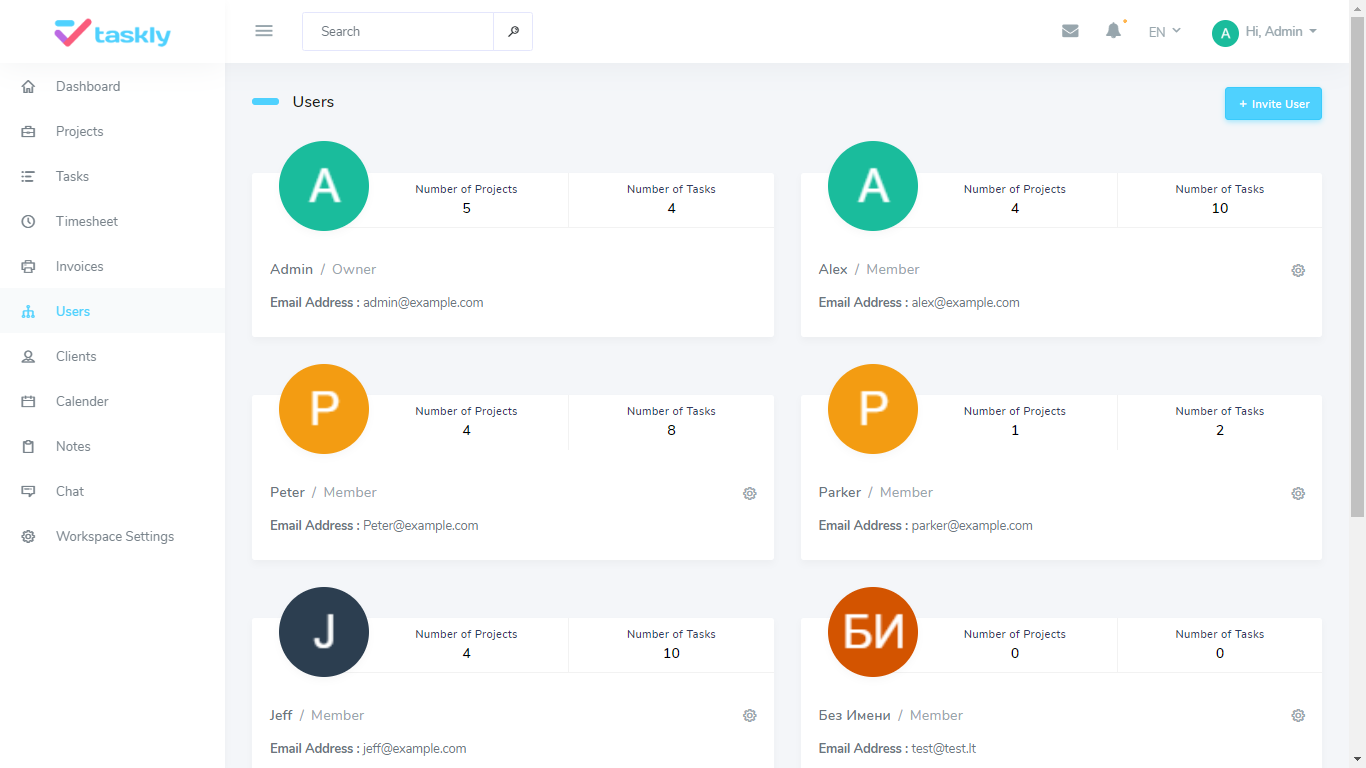Open settings gear on Peter's card
This screenshot has height=768, width=1366.
tap(749, 493)
